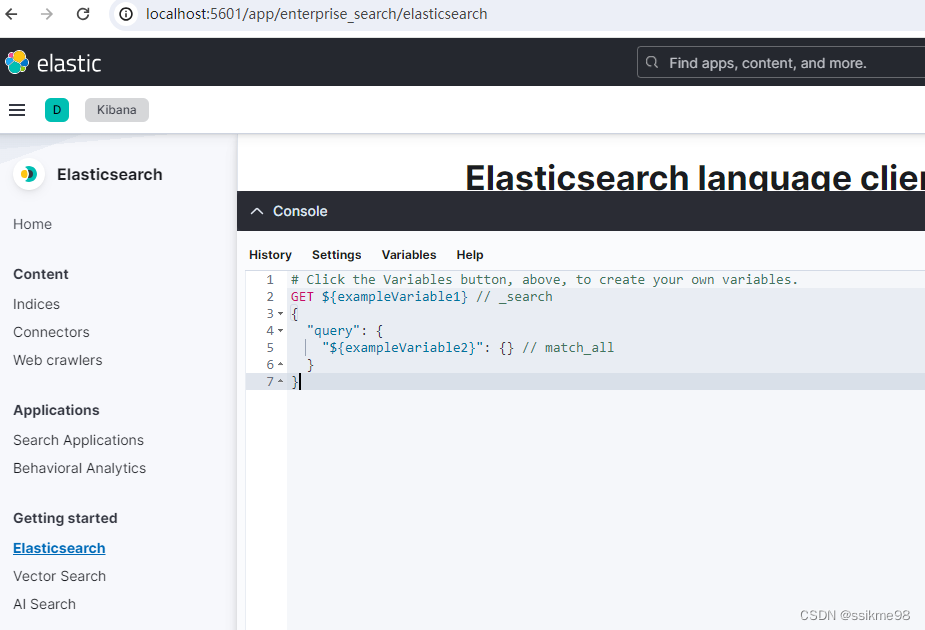
Task: Open Web crawlers in sidebar
Action: click(58, 360)
